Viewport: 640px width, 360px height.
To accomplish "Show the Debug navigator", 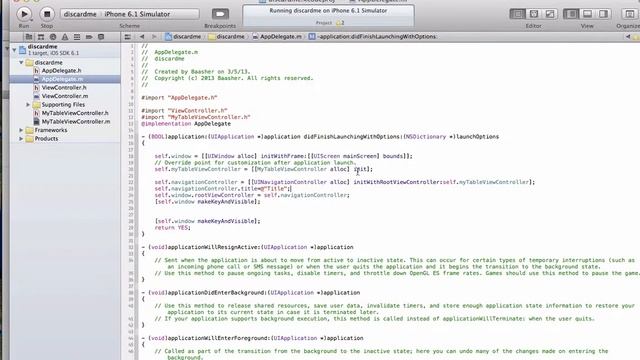I will click(x=77, y=37).
